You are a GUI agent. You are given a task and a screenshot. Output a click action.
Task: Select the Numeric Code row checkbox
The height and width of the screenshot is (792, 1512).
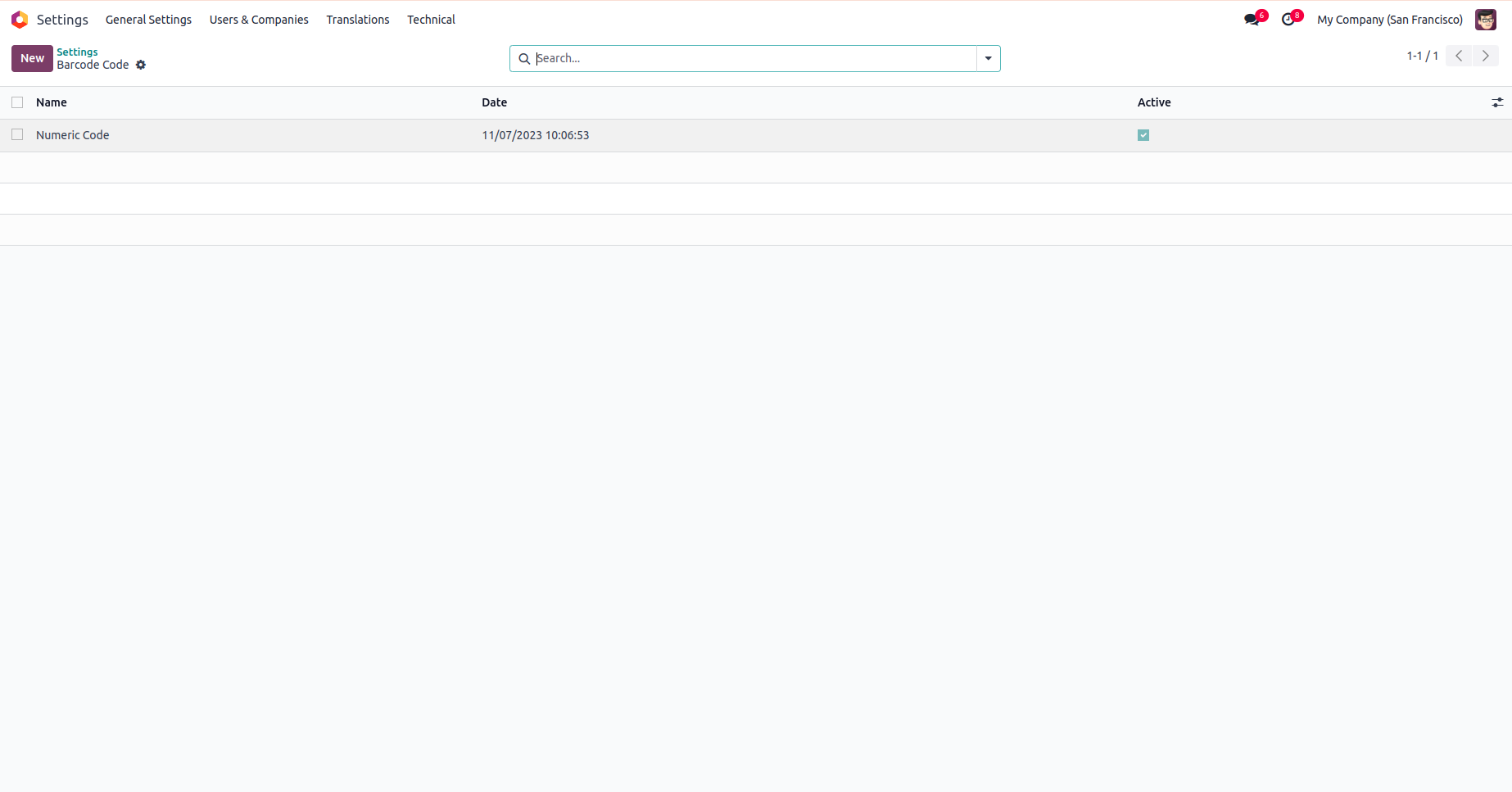click(x=17, y=134)
